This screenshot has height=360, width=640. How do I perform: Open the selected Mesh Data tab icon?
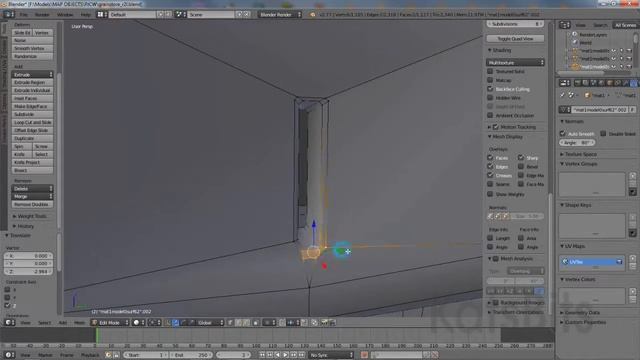coord(633,83)
